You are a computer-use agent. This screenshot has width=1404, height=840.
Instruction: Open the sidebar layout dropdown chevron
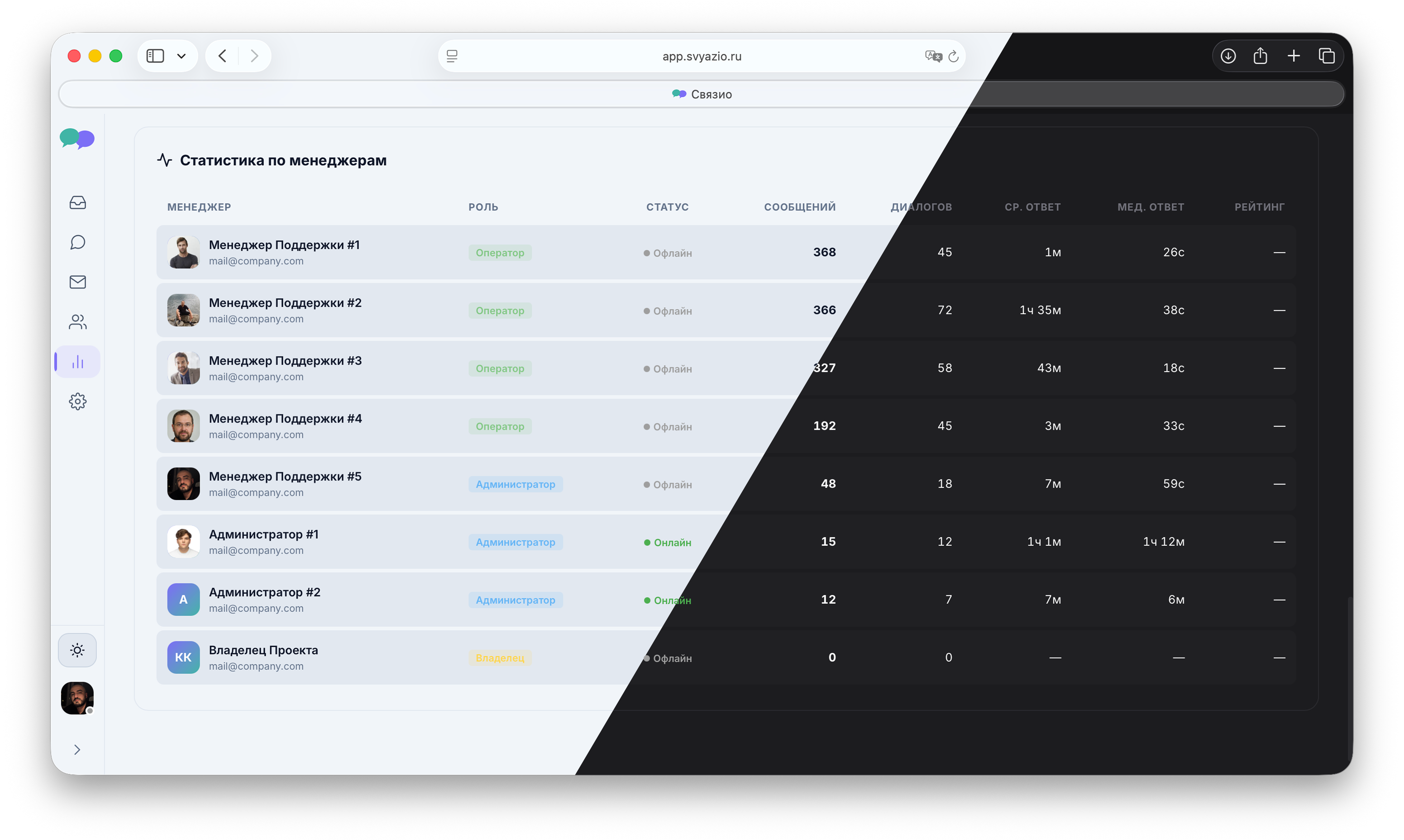click(181, 56)
